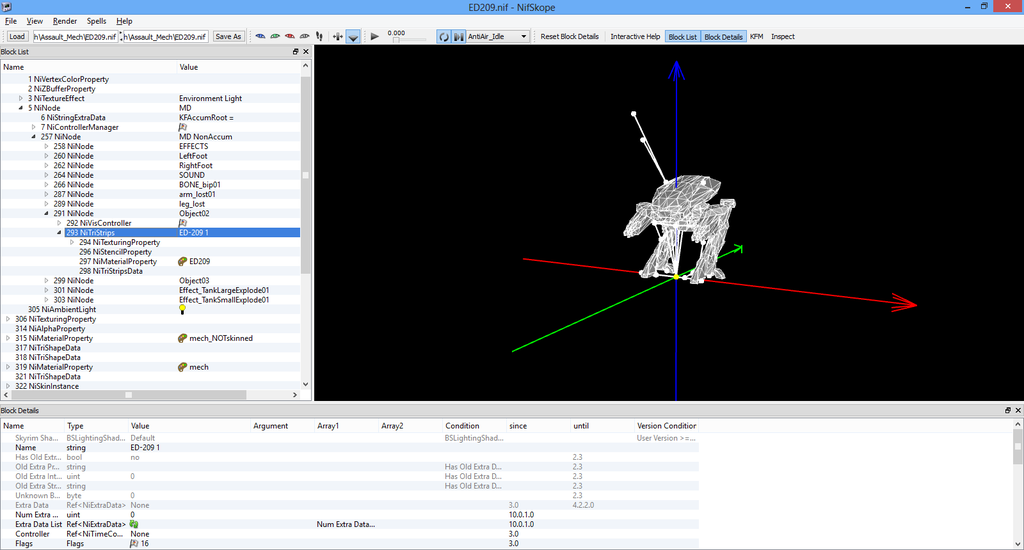This screenshot has width=1024, height=550.
Task: Toggle animation loop button
Action: pos(443,37)
